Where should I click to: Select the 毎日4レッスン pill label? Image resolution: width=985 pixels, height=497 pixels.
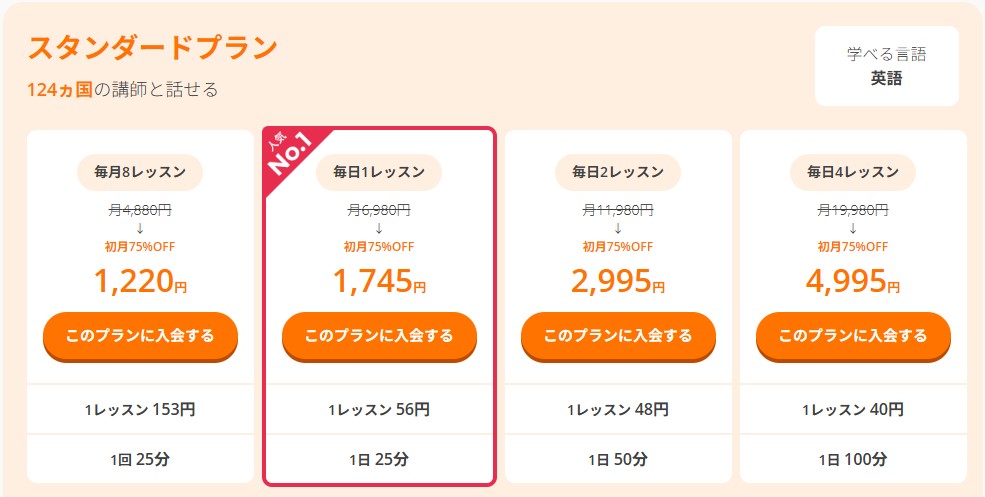(853, 172)
